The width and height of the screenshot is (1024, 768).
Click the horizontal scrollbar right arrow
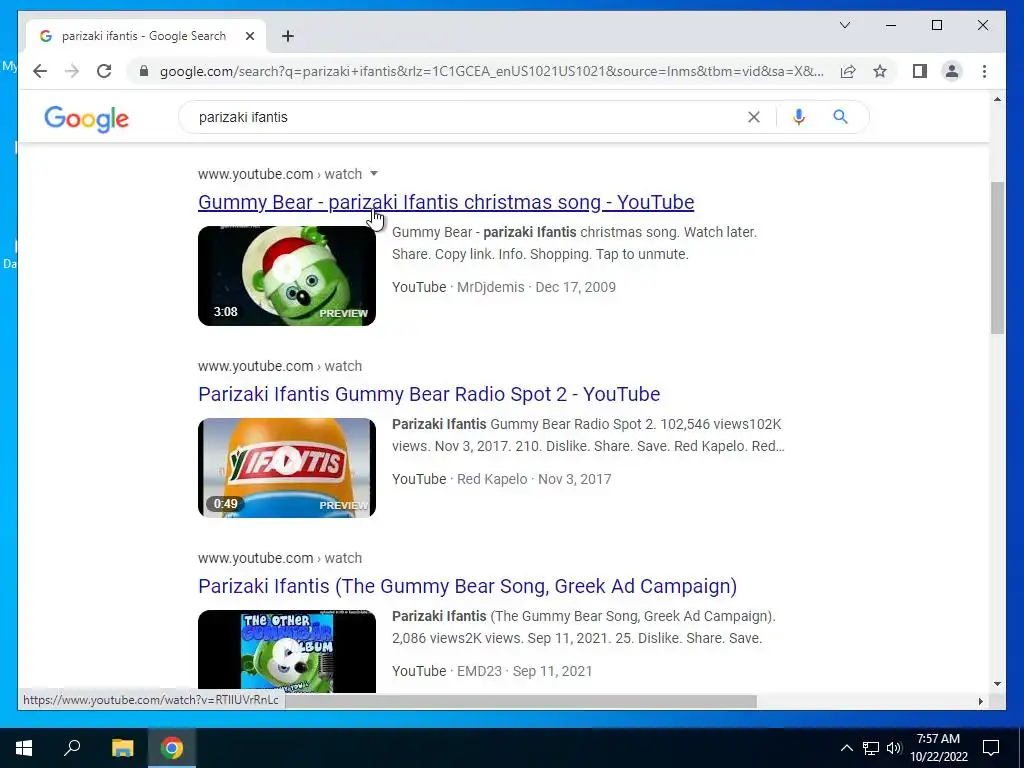(980, 701)
